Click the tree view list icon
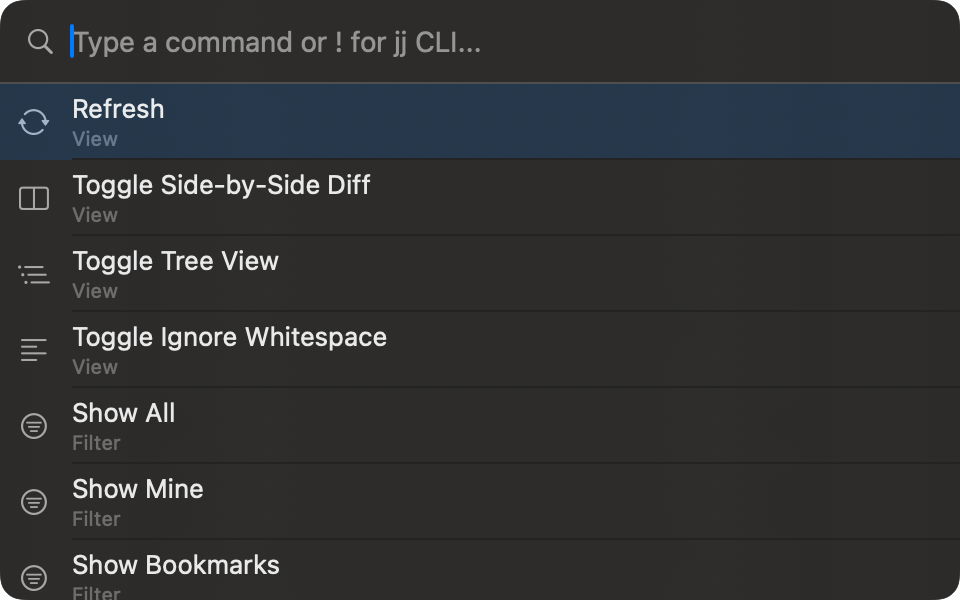Screen dimensions: 960x600 pos(34,273)
